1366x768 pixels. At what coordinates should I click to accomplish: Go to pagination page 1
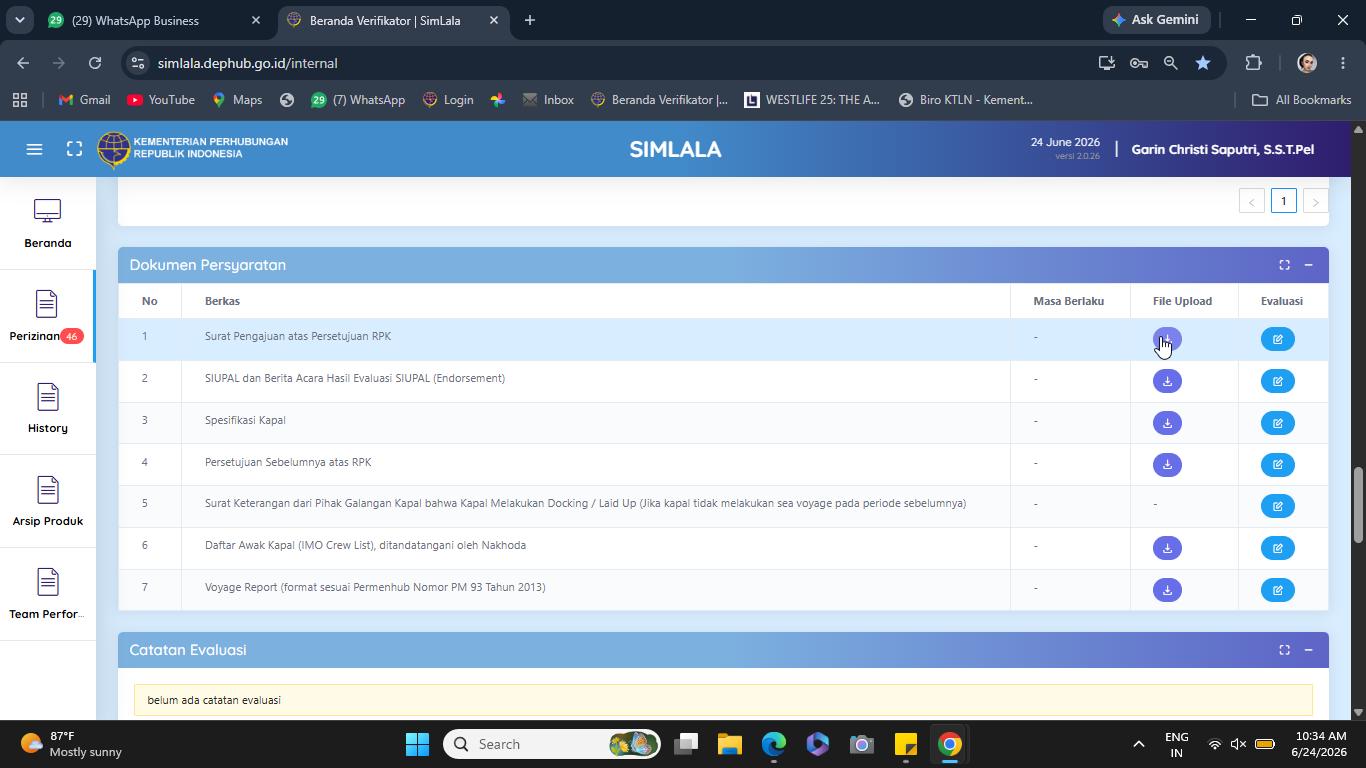coord(1283,201)
